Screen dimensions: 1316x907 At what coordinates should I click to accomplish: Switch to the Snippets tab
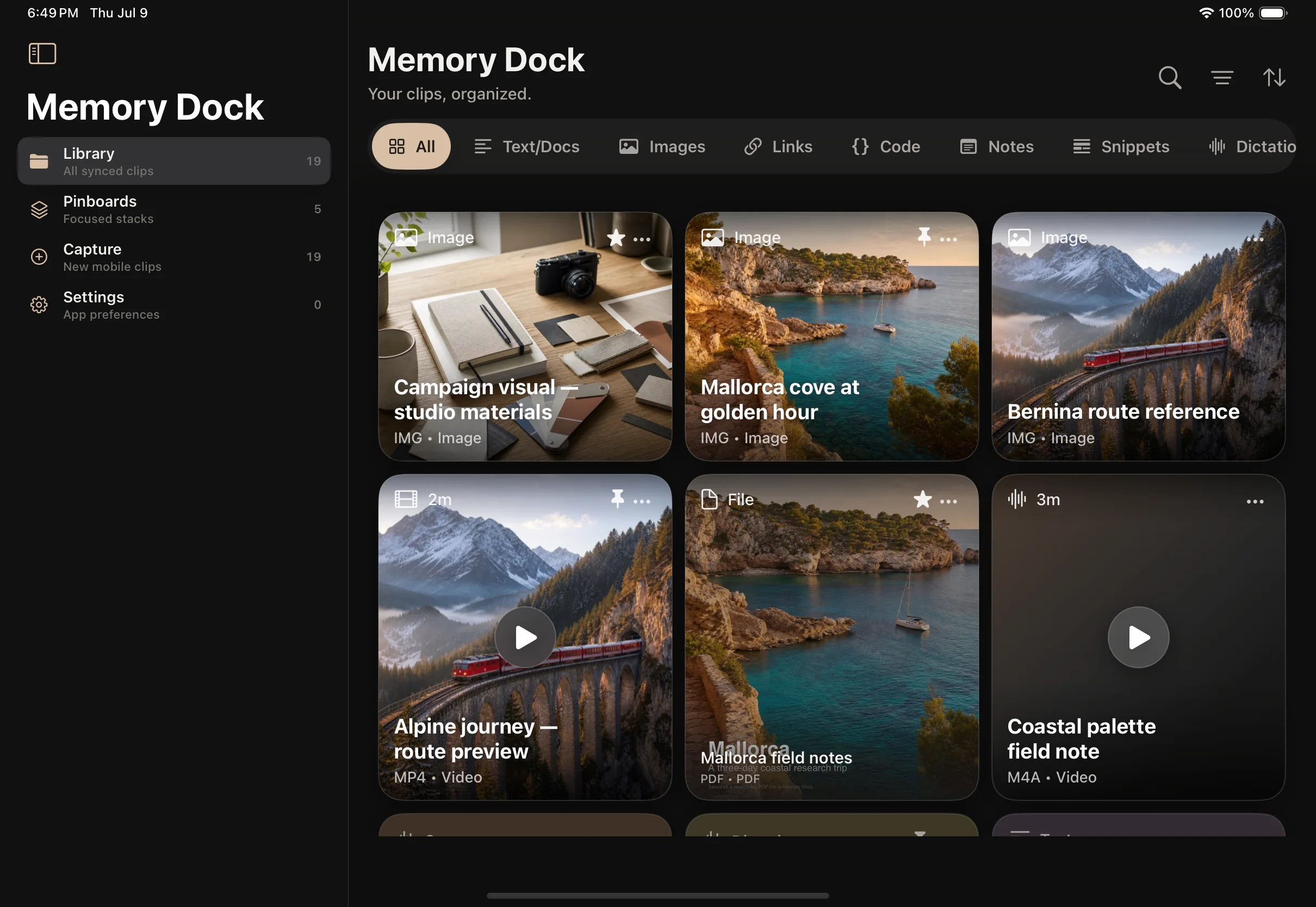[1121, 147]
